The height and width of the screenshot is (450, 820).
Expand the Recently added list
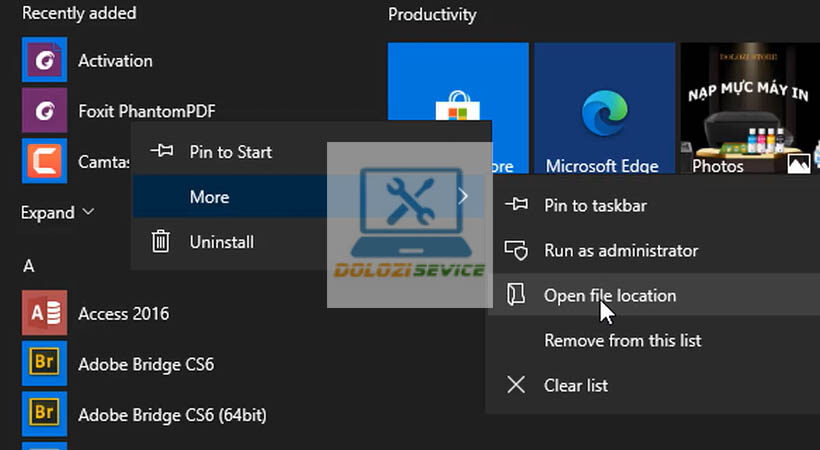point(58,212)
